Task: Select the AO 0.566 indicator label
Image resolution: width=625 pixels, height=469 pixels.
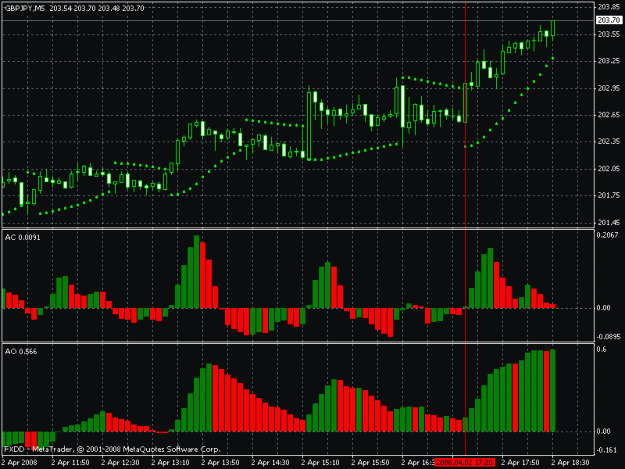Action: 21,351
